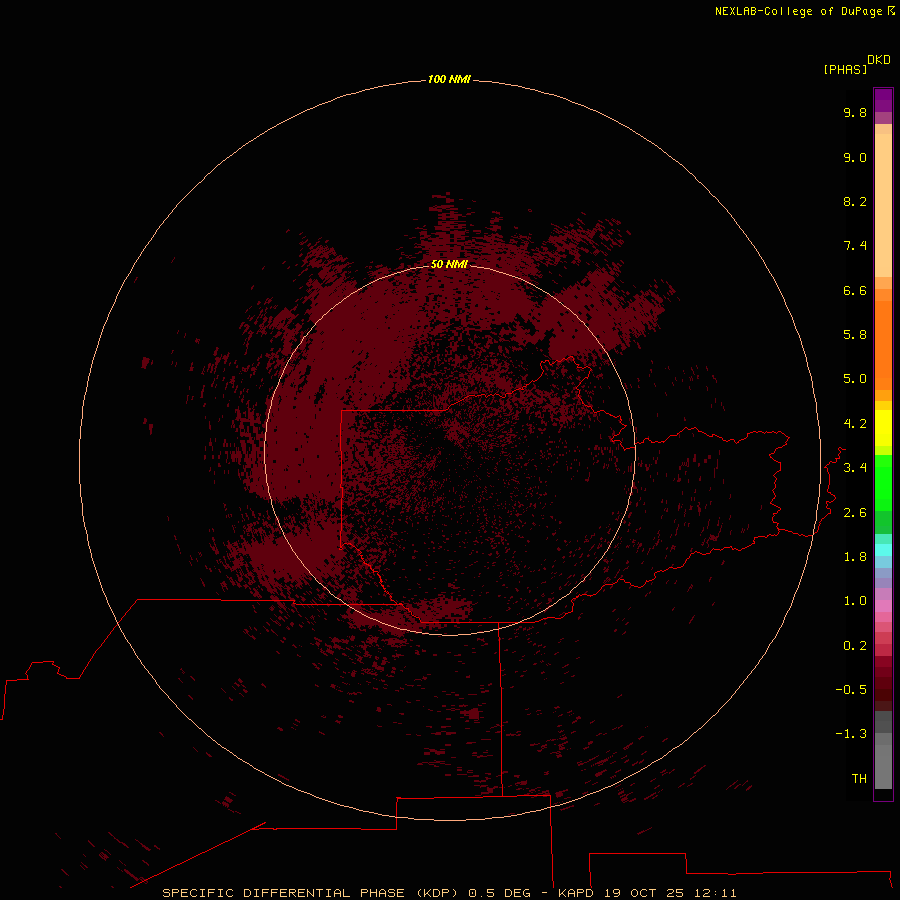Click the pink color scale band
900x900 pixels.
pyautogui.click(x=883, y=606)
